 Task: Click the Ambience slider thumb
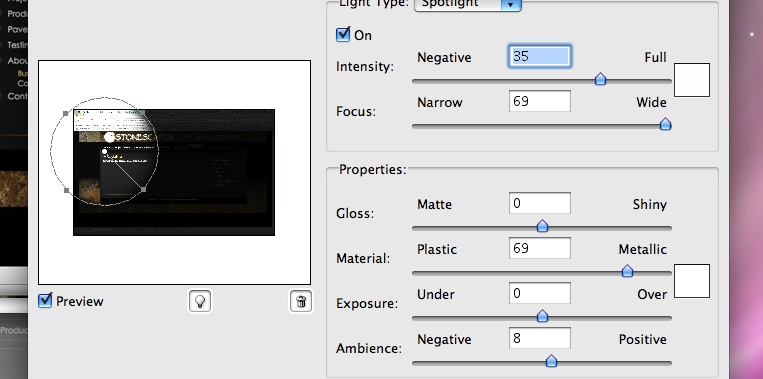coord(551,361)
